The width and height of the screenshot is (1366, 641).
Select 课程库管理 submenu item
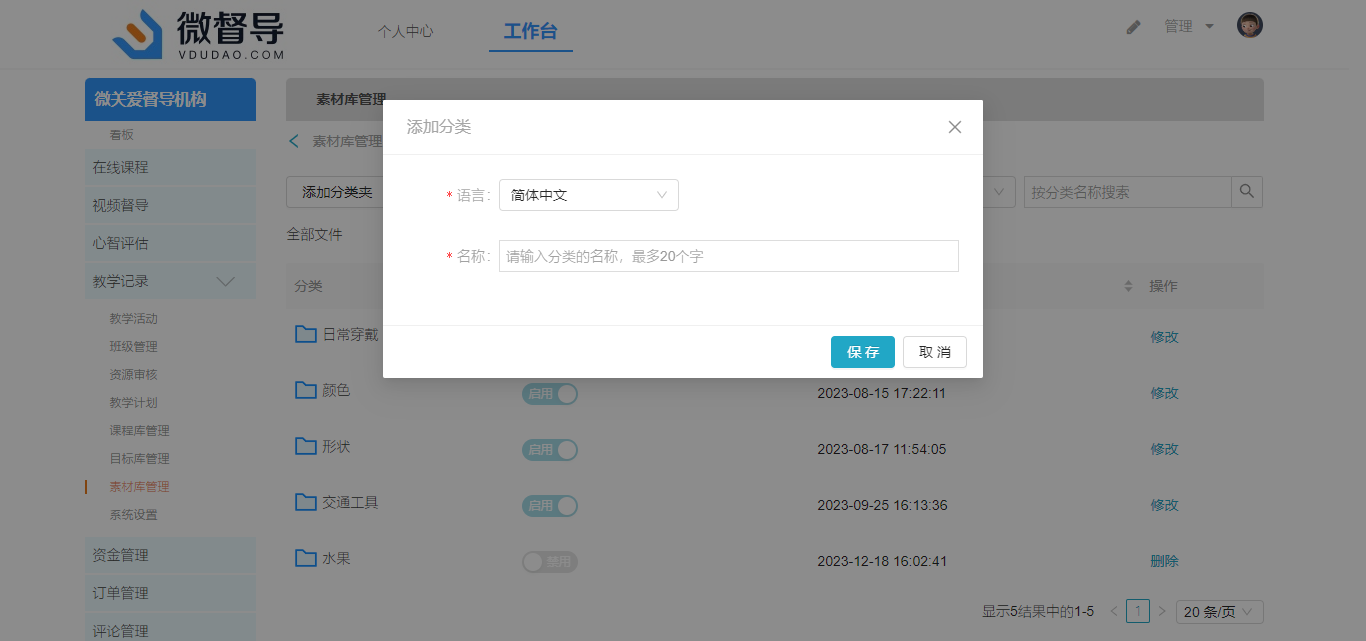point(139,430)
